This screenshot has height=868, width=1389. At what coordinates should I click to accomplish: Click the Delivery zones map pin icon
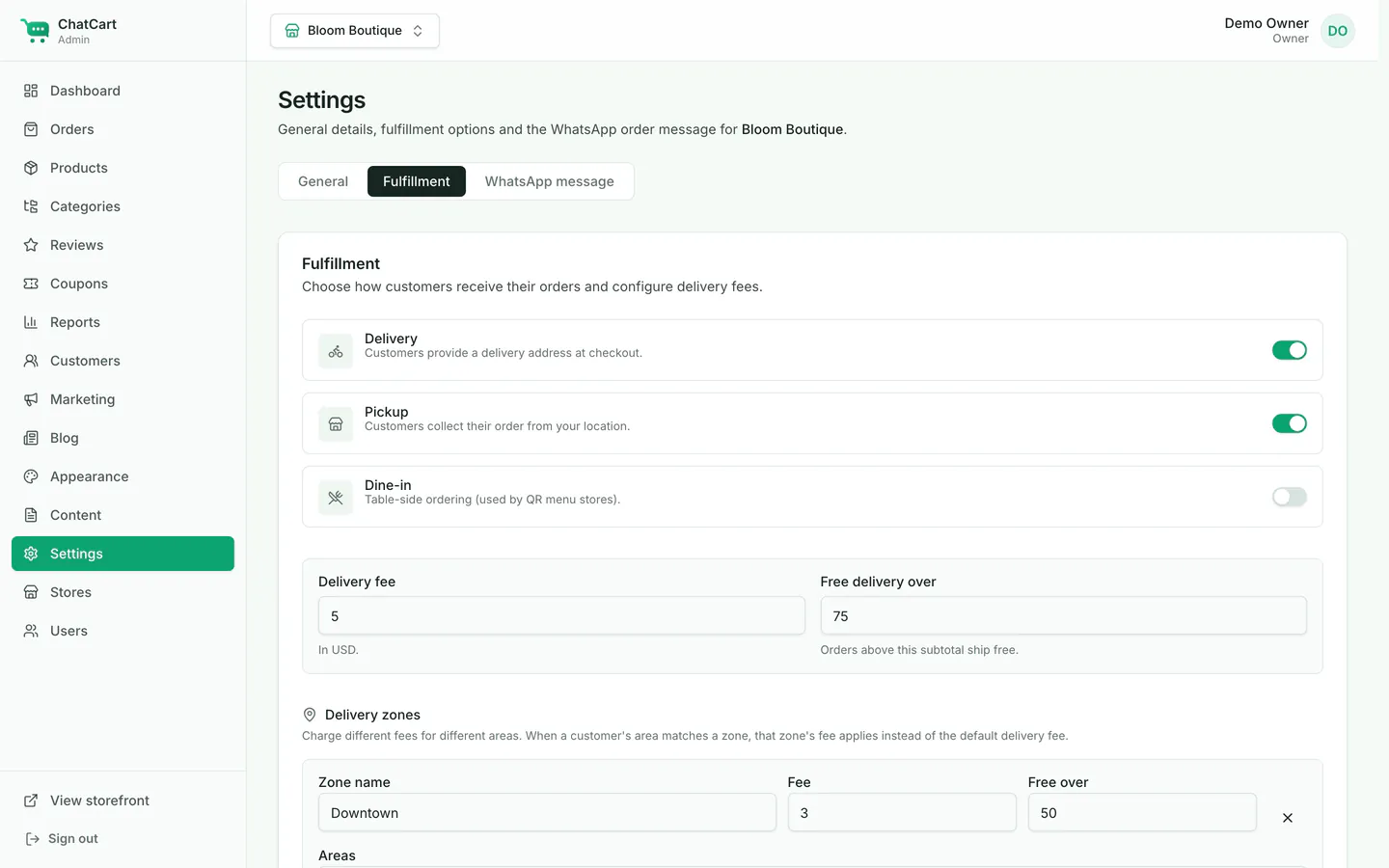click(310, 715)
